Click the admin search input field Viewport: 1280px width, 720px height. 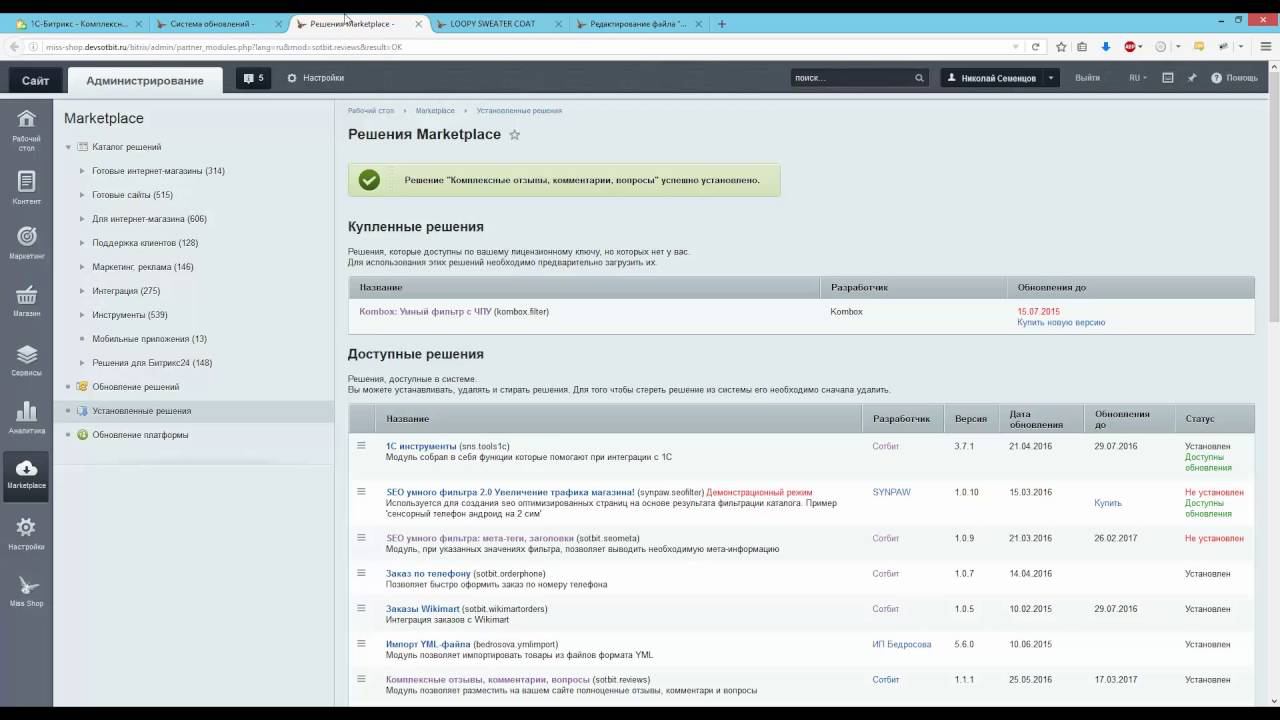[x=851, y=78]
